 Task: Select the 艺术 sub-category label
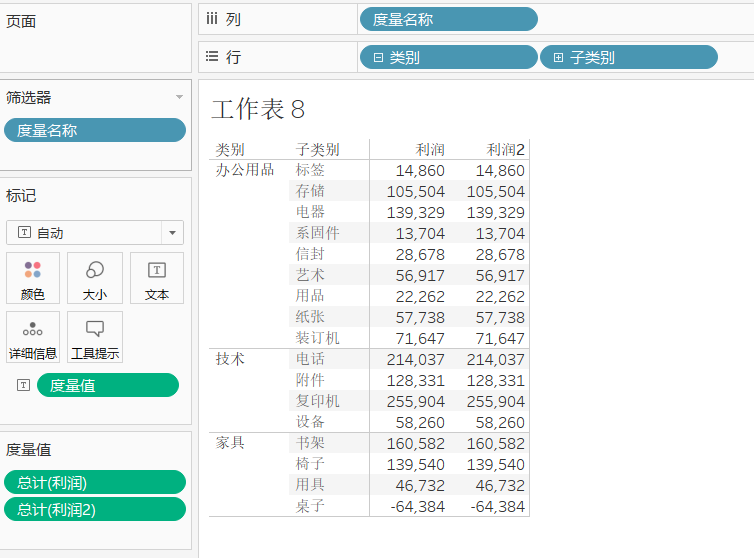(x=310, y=275)
